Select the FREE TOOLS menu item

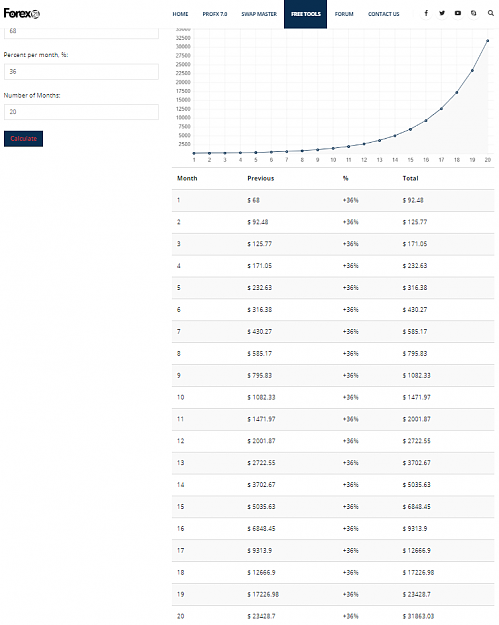point(306,14)
